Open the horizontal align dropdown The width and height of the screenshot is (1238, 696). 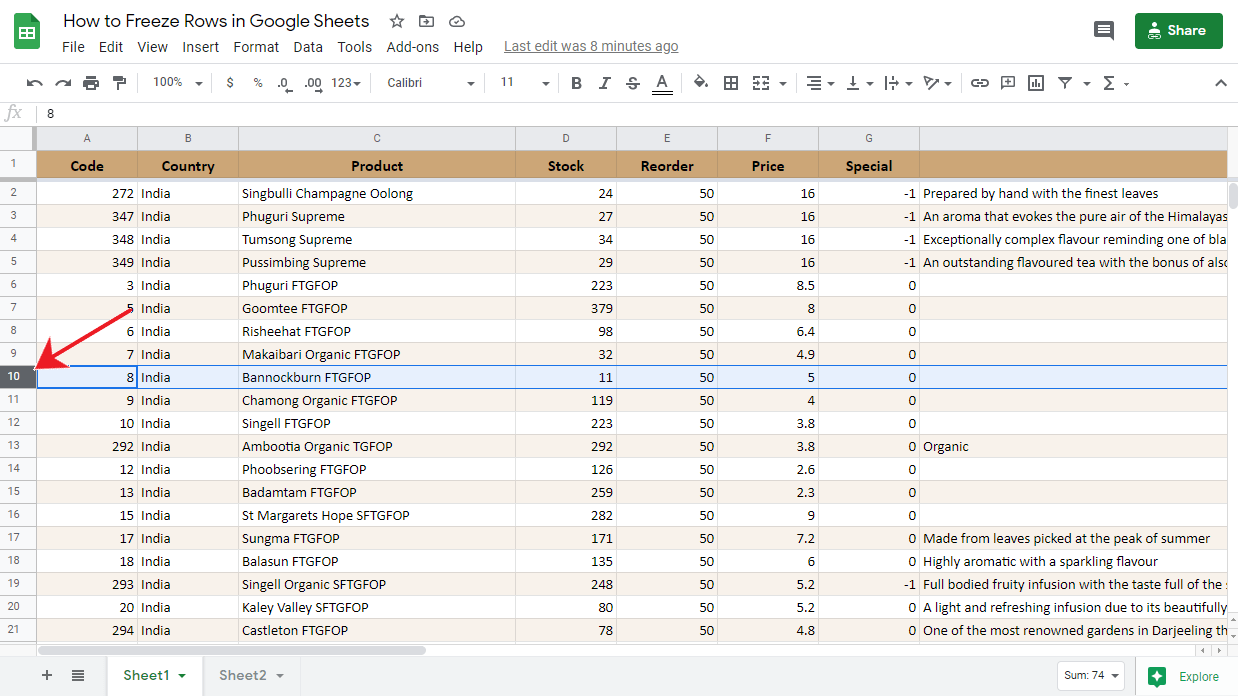(821, 83)
